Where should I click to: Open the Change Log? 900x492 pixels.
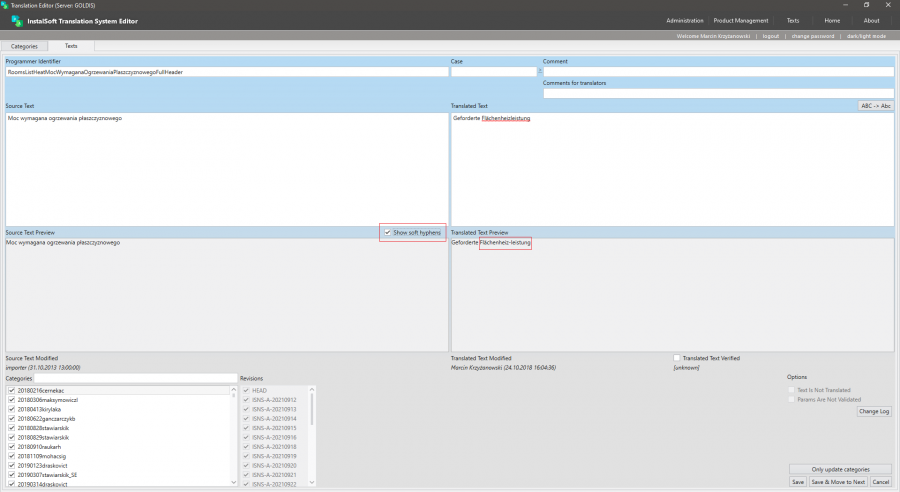[x=874, y=411]
